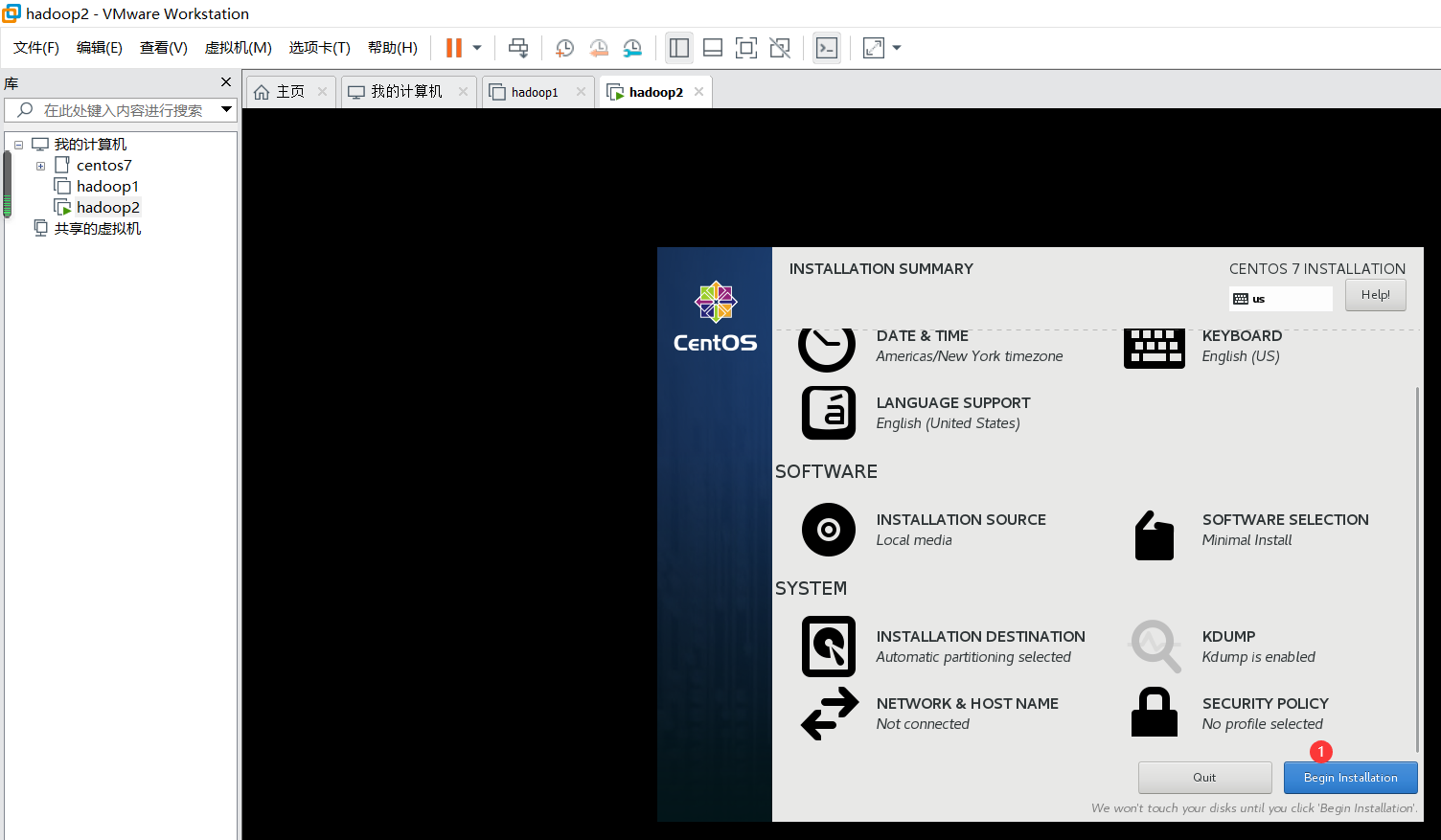Open Language Support settings icon
The height and width of the screenshot is (840, 1441).
829,413
